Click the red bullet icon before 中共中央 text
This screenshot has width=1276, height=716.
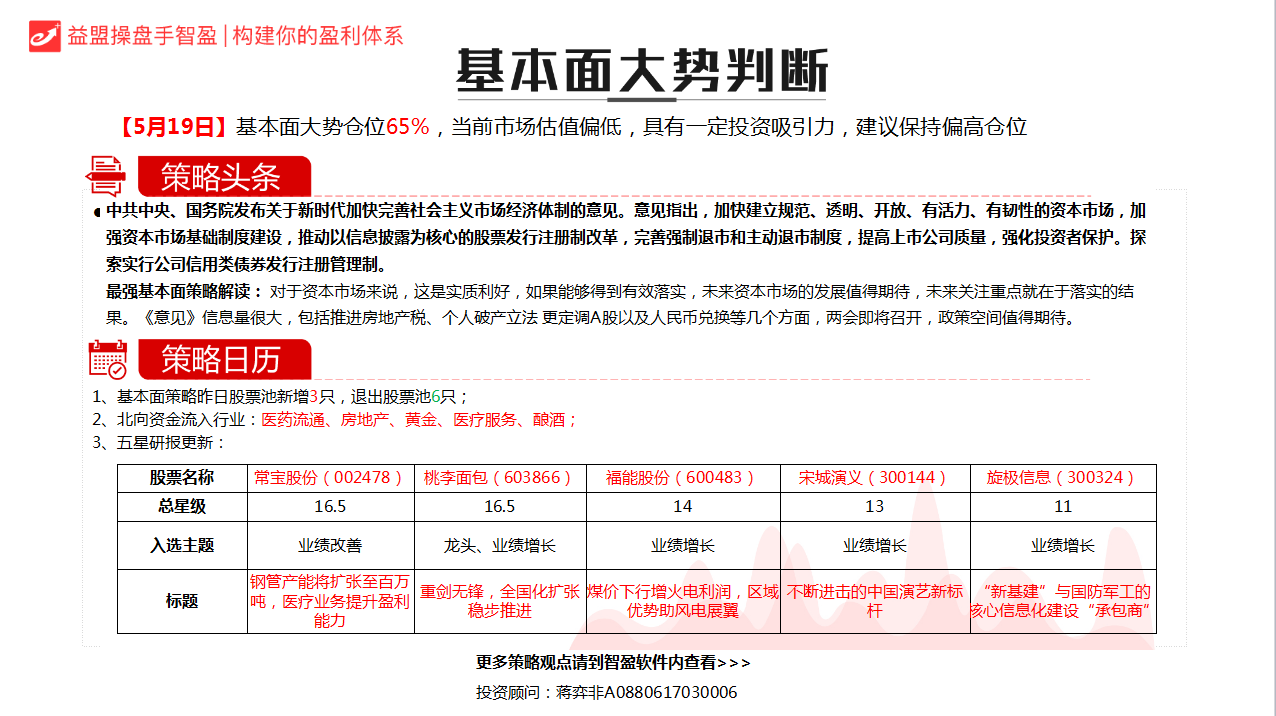97,210
